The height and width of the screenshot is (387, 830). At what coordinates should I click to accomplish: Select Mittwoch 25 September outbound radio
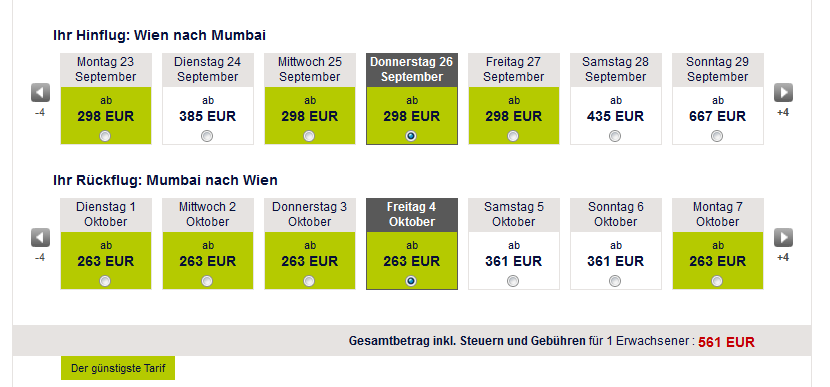click(x=309, y=136)
